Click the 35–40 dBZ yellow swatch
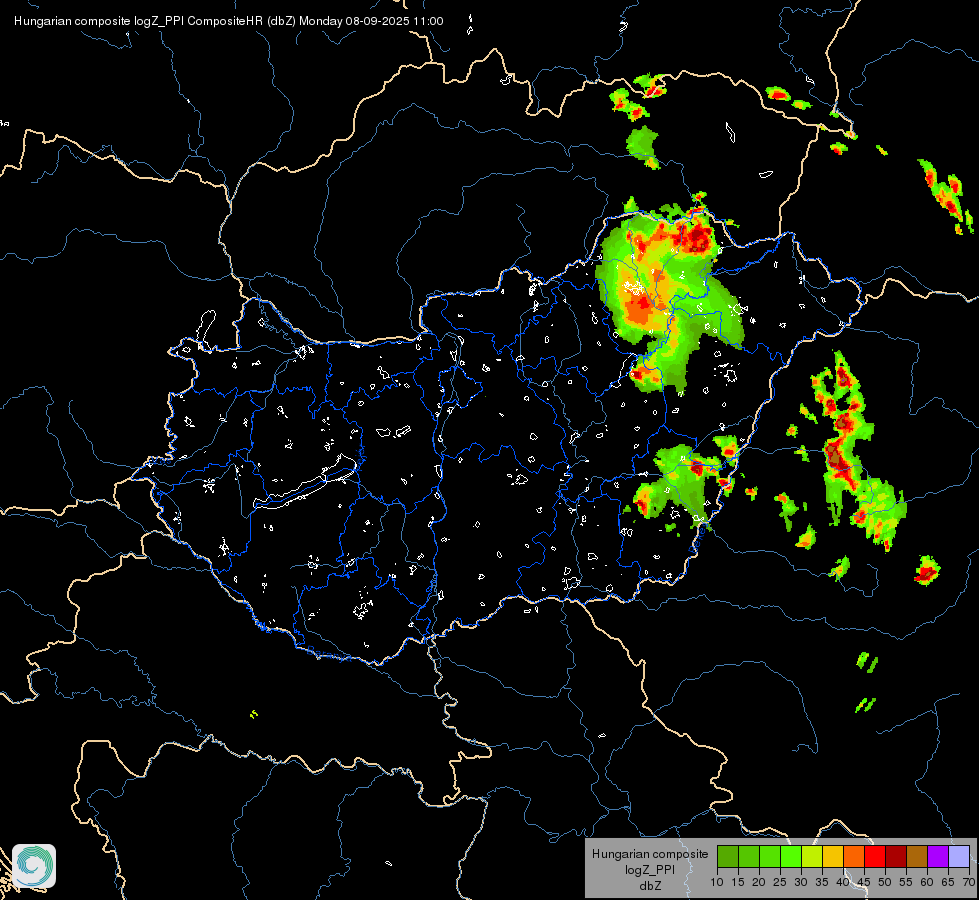 (x=833, y=856)
